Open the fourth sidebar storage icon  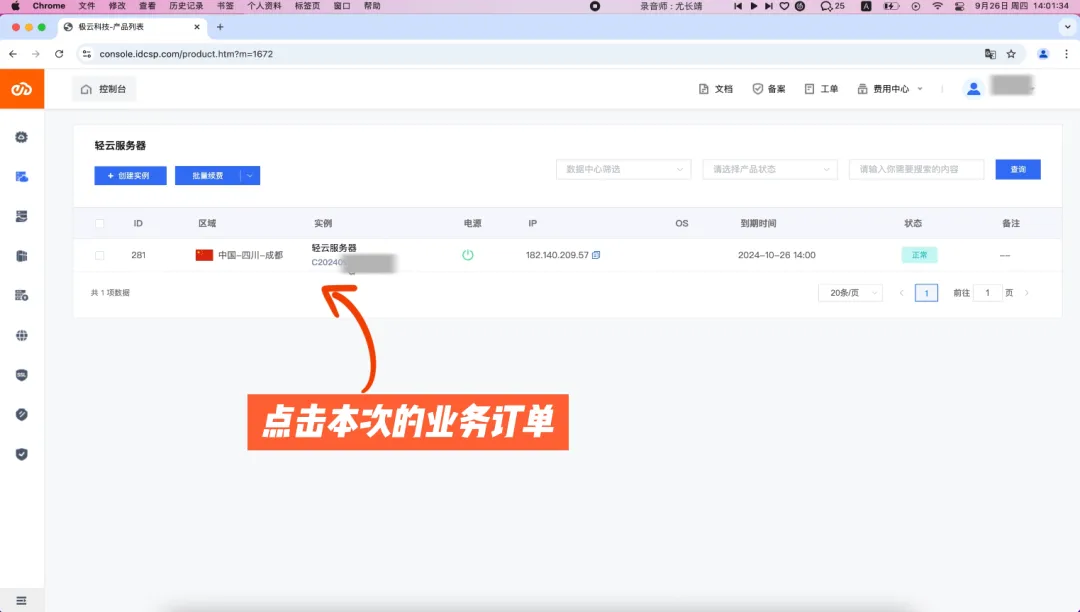pyautogui.click(x=22, y=256)
